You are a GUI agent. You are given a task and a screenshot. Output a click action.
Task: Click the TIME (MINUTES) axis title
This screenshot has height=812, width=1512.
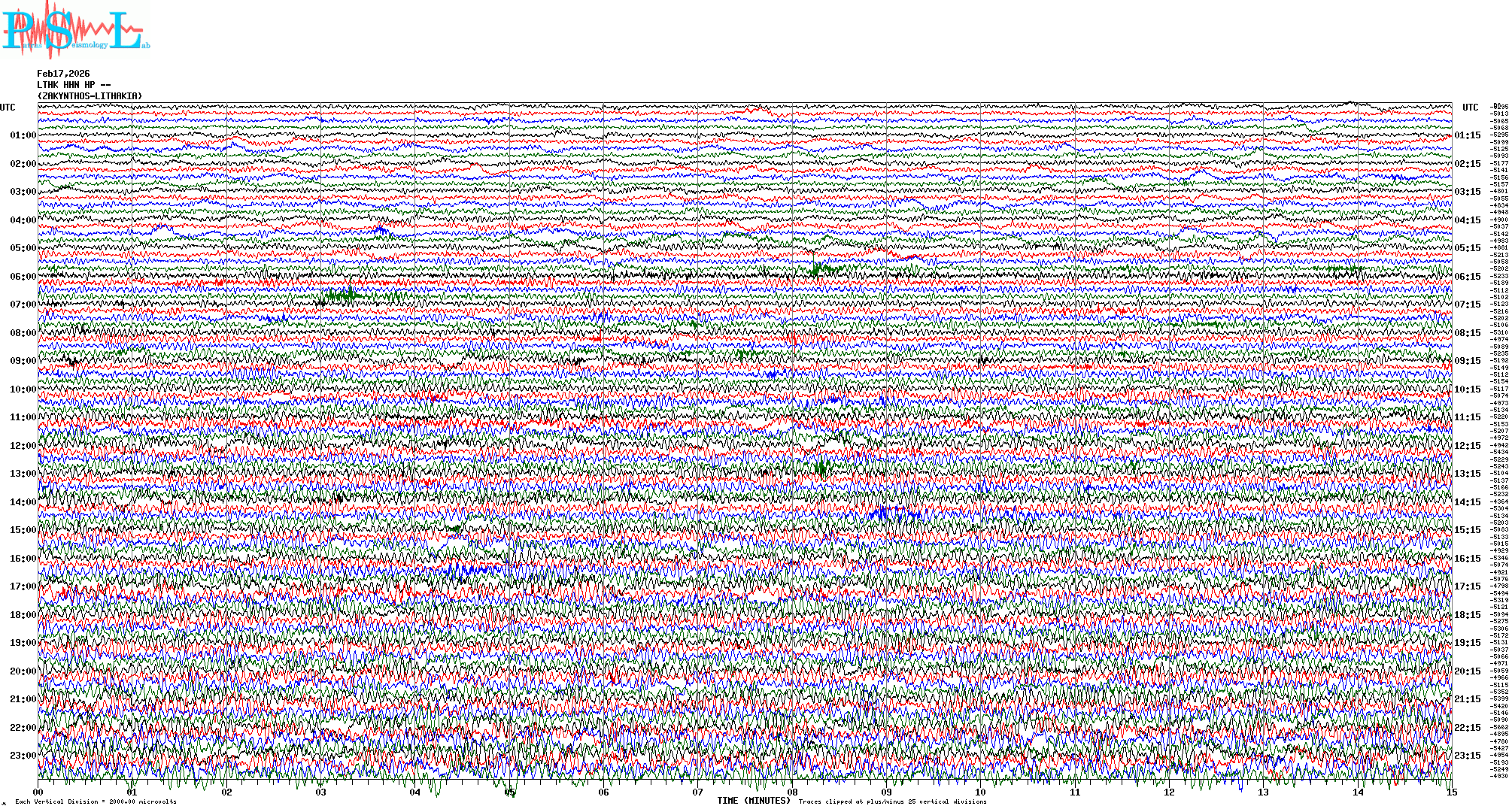coord(753,801)
